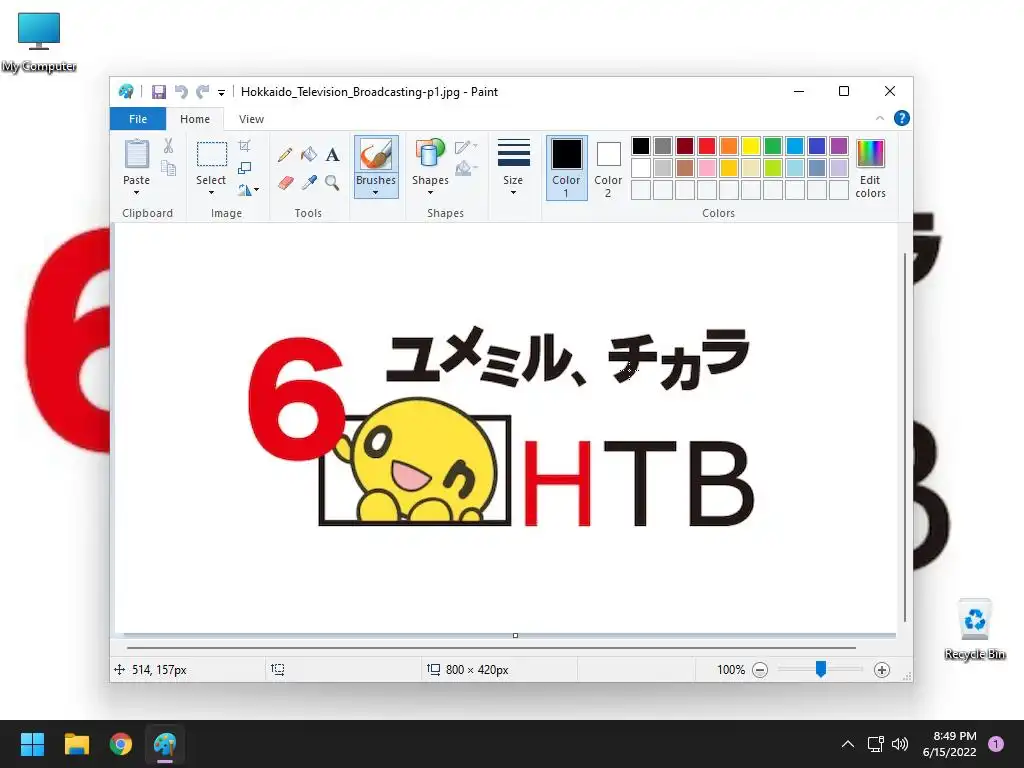Screen dimensions: 1024x768
Task: Expand the Brushes dropdown arrow
Action: coord(376,193)
